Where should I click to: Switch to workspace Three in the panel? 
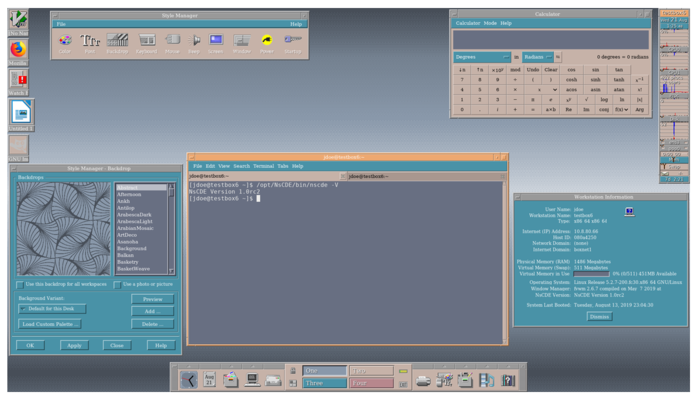tap(324, 382)
